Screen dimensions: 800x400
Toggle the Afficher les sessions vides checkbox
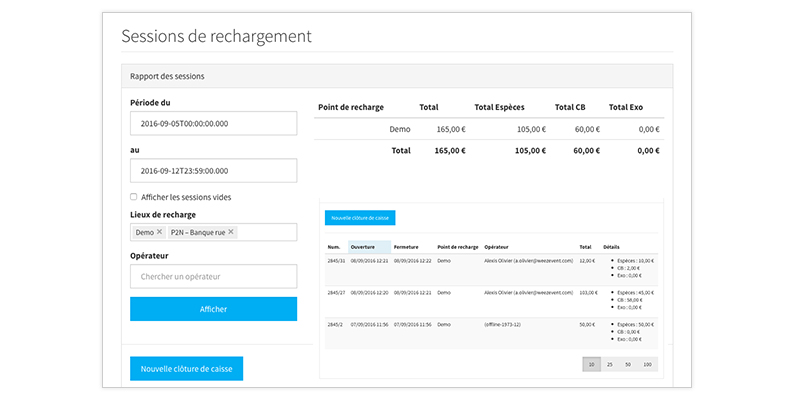[134, 196]
